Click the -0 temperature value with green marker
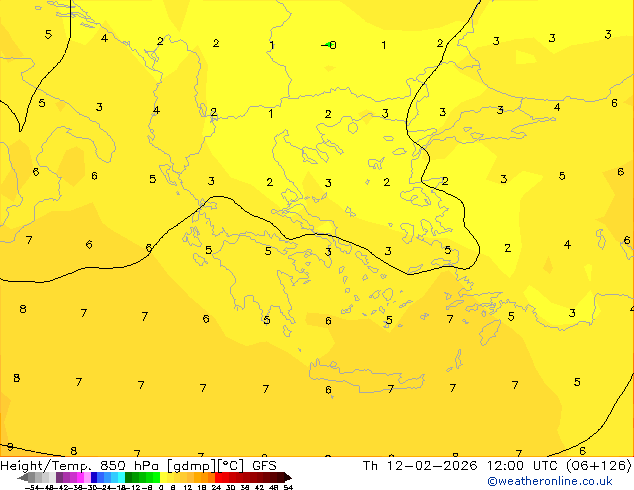 click(x=329, y=45)
